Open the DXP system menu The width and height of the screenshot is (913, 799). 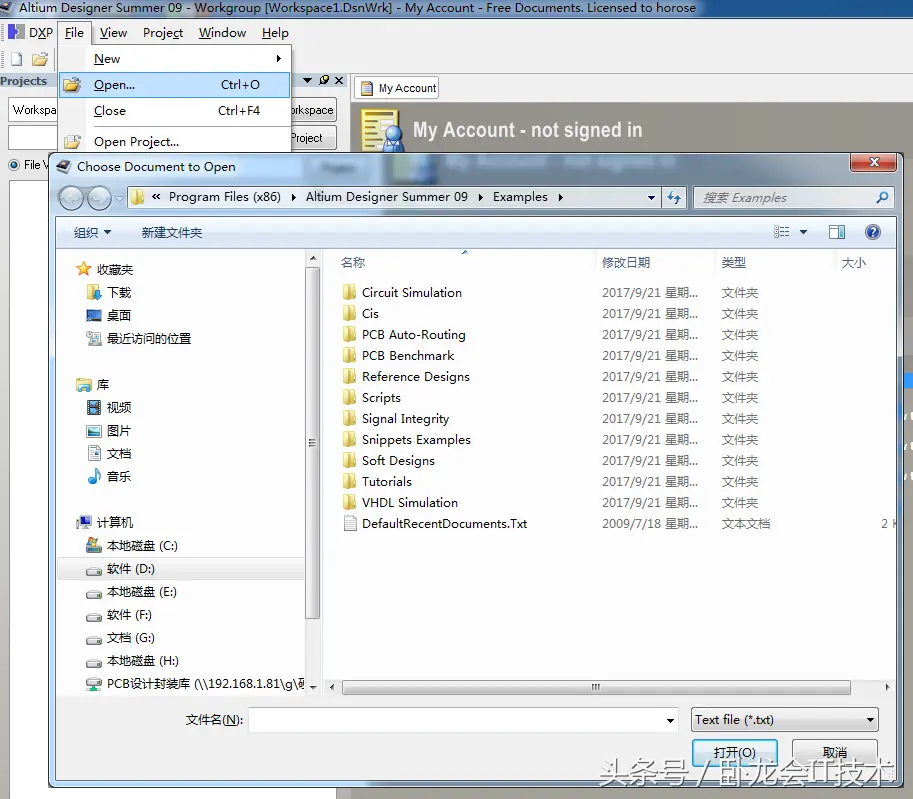[x=30, y=33]
